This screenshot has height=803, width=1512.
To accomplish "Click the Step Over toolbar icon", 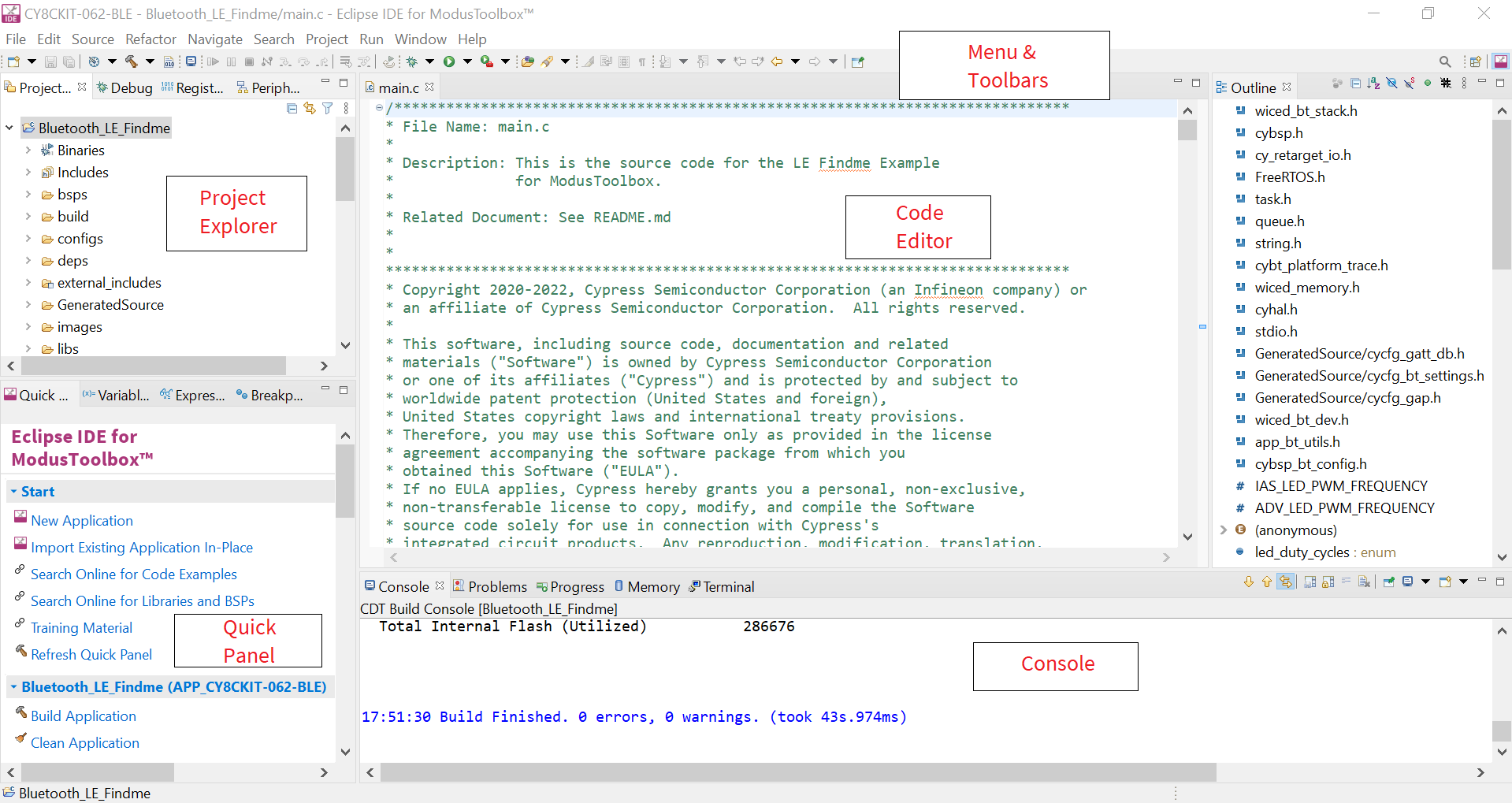I will 304,61.
